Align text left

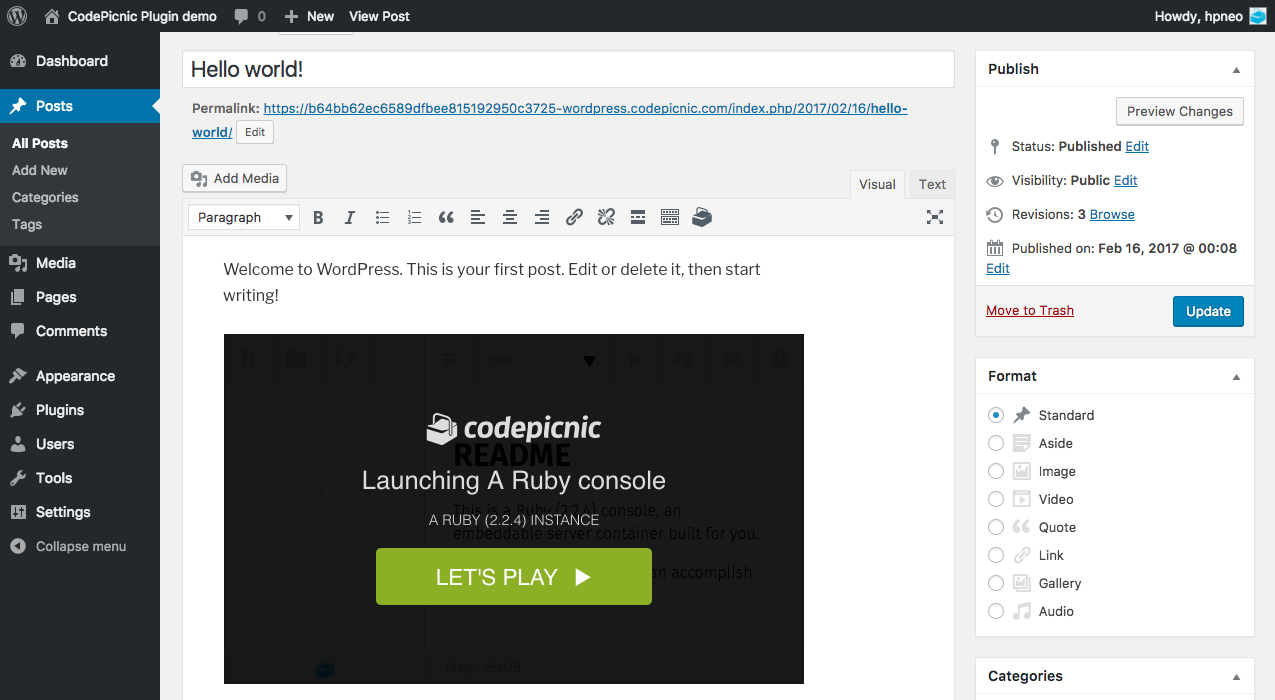[x=478, y=217]
